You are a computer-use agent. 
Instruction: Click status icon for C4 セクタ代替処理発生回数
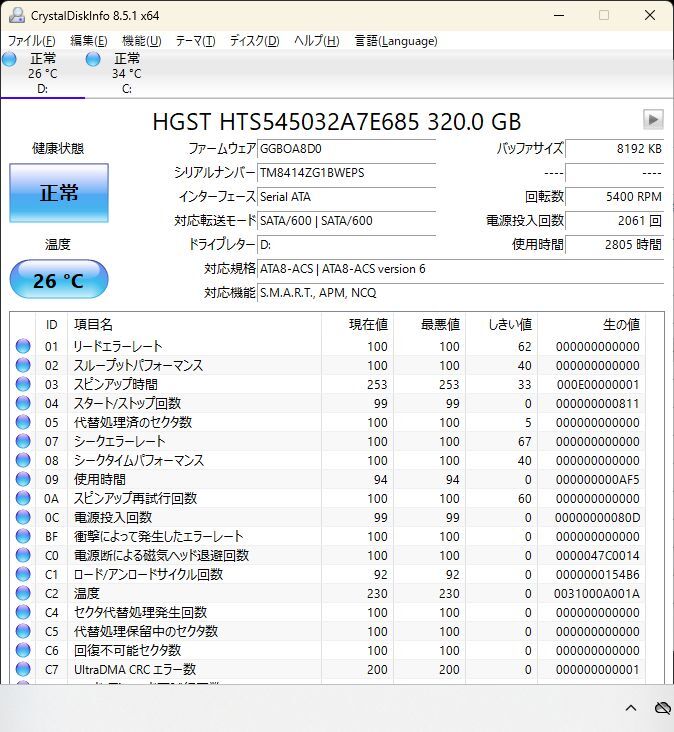[x=23, y=612]
